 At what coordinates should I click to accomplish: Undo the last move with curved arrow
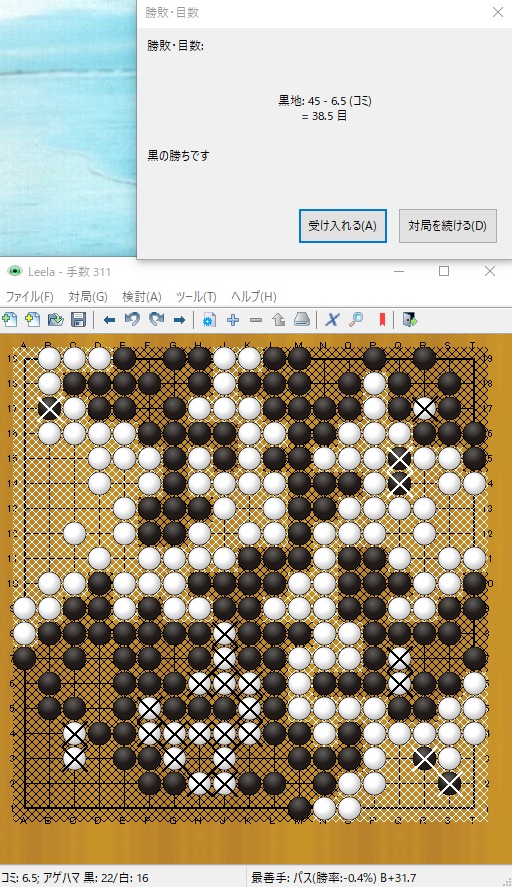tap(132, 320)
